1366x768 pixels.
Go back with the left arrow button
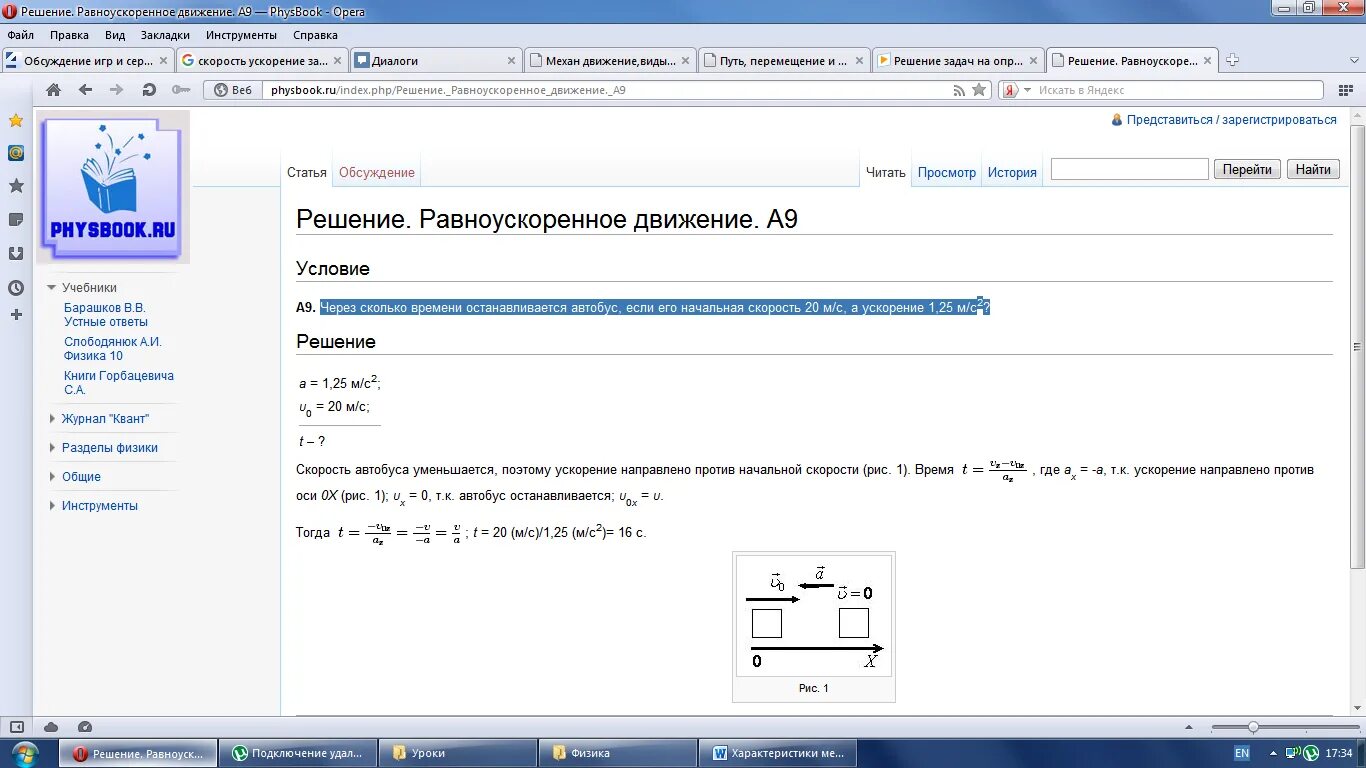[86, 90]
